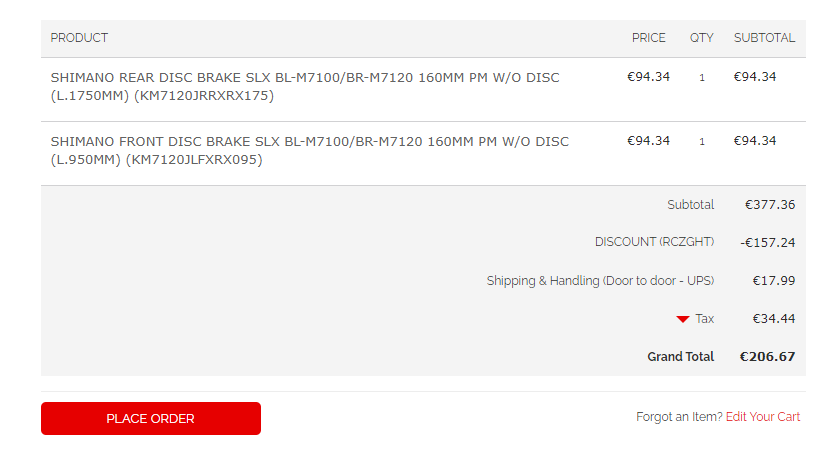
Task: Click the QTY column header
Action: (701, 38)
